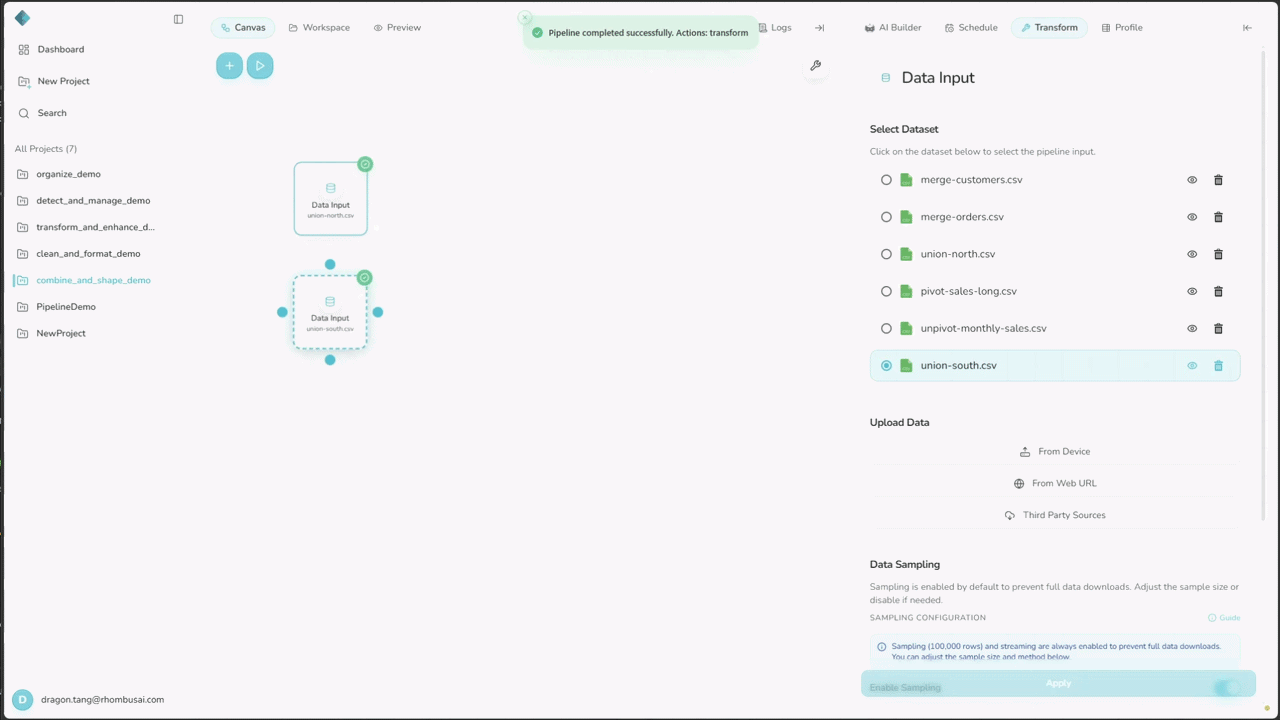Click the arrow icon next to Logs
This screenshot has height=720, width=1280.
(x=819, y=28)
